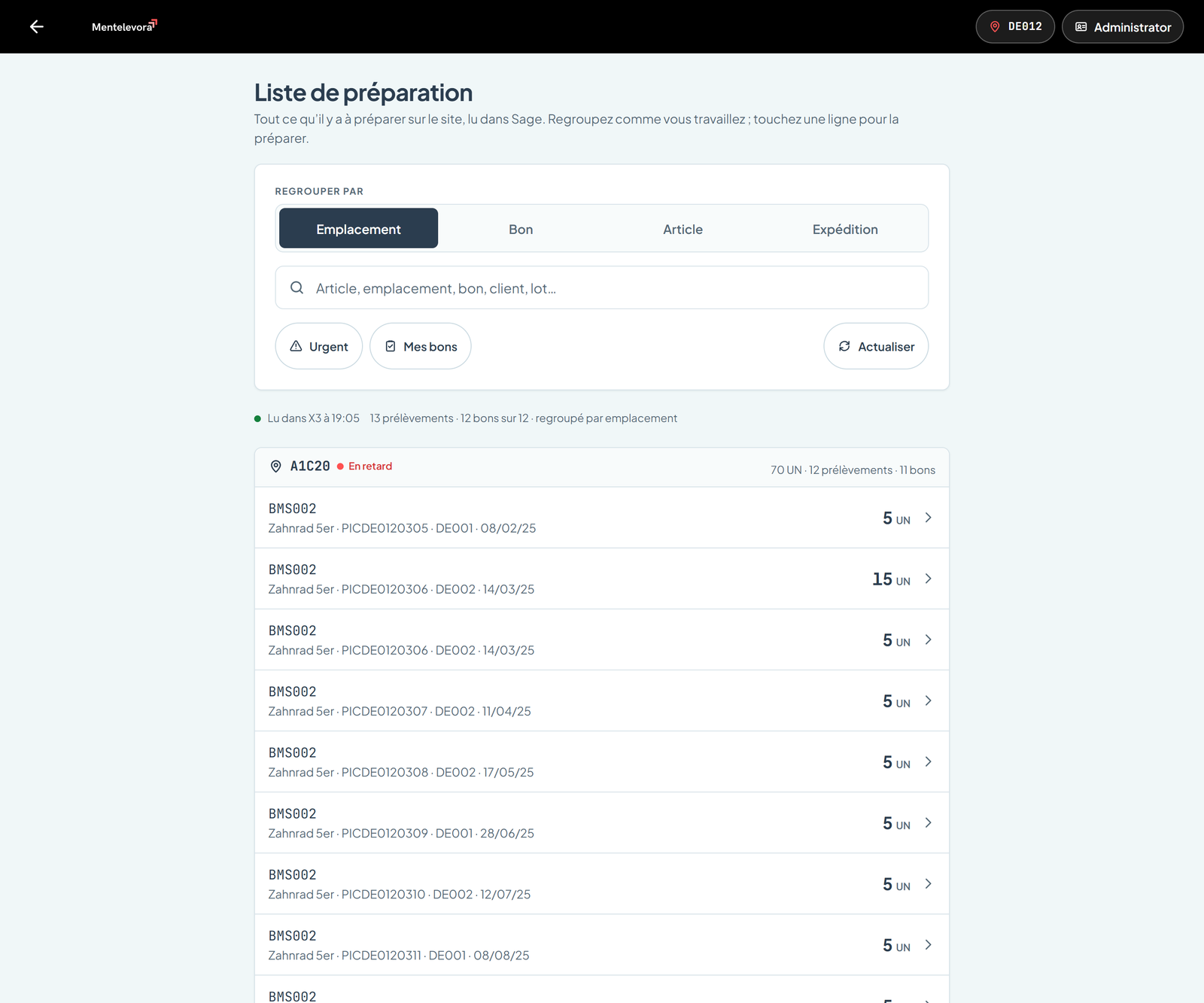Select the 5 UN PICDE0120306 row
Image resolution: width=1204 pixels, height=1003 pixels.
coord(601,640)
